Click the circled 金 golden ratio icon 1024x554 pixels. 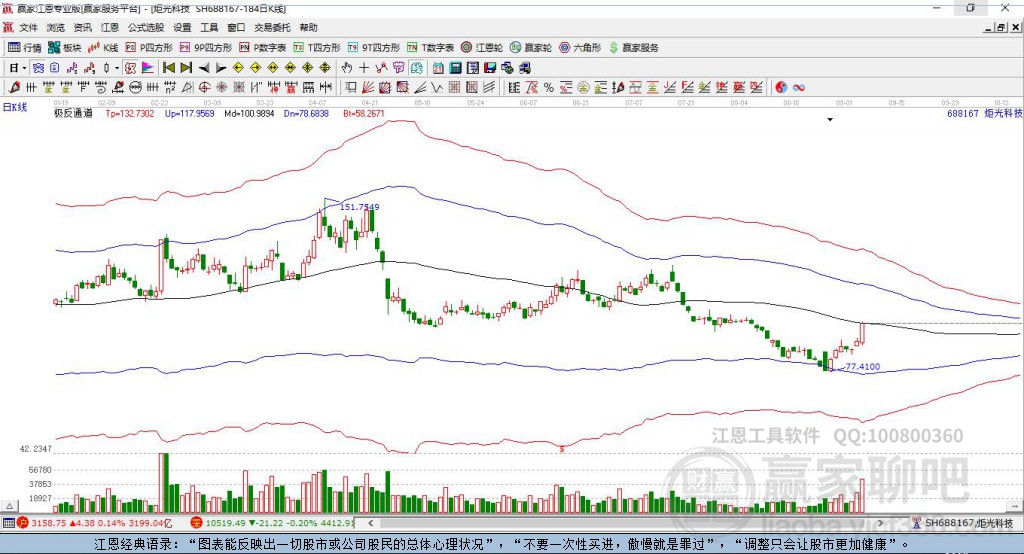tap(583, 87)
